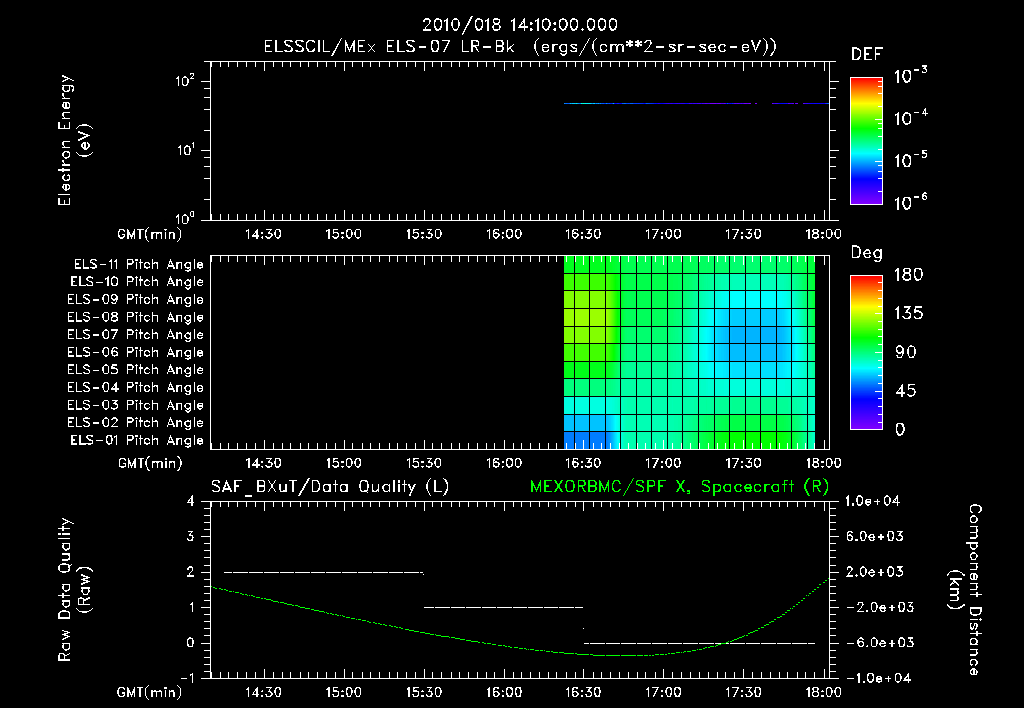Click the 0 value on Deg scale

[x=900, y=429]
